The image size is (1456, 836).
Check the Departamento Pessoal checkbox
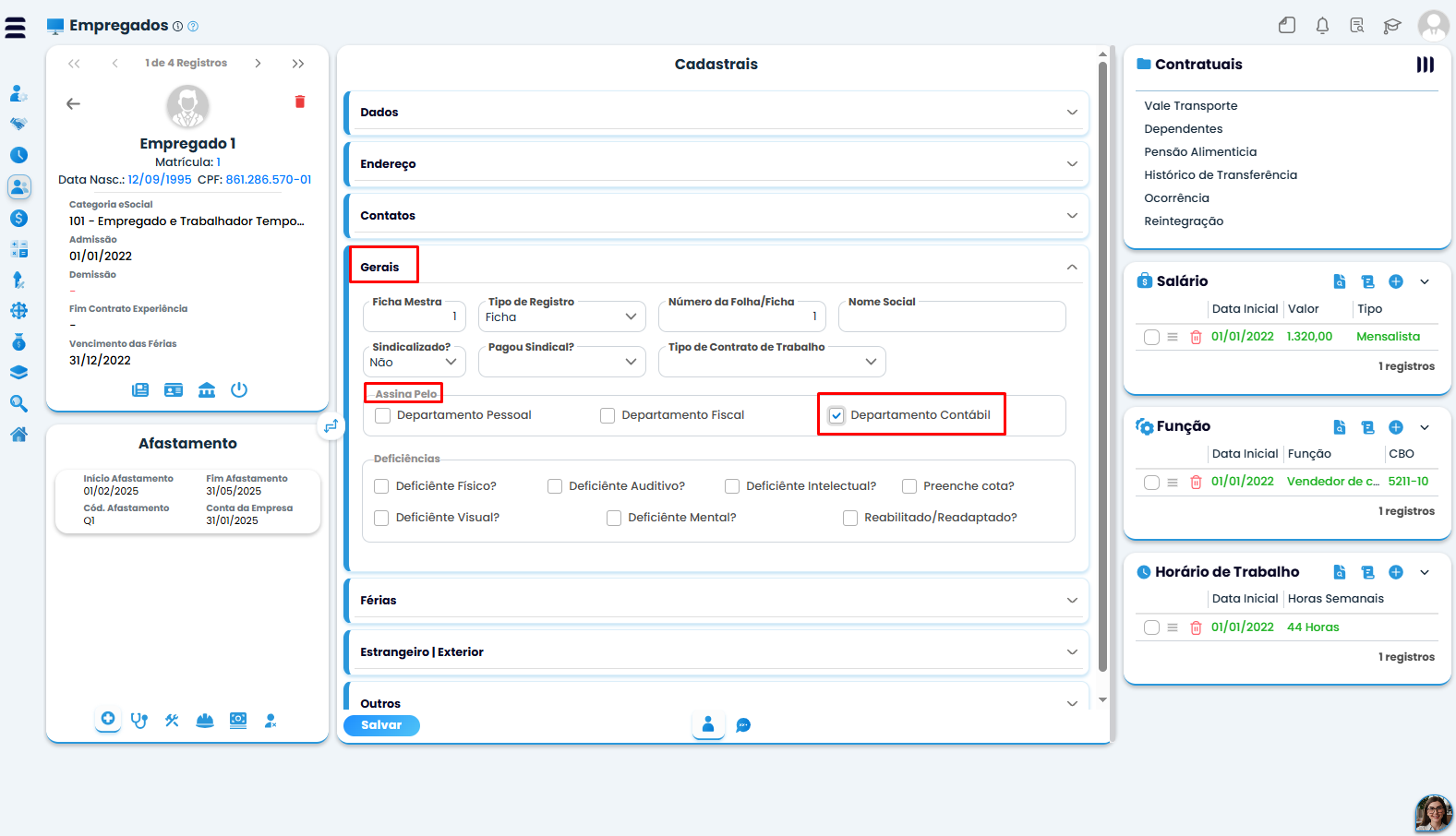click(383, 415)
